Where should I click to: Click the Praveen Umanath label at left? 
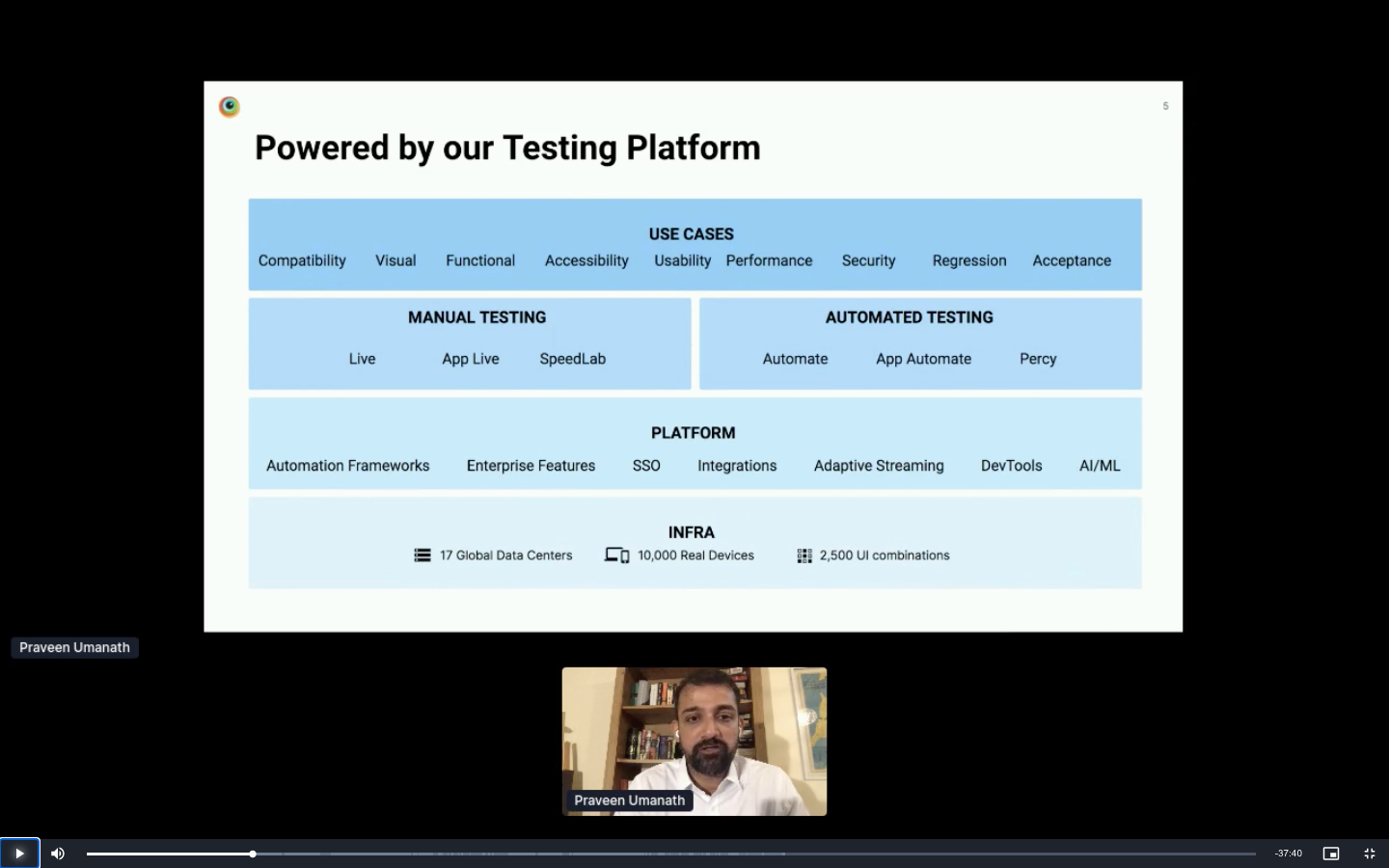(x=74, y=648)
